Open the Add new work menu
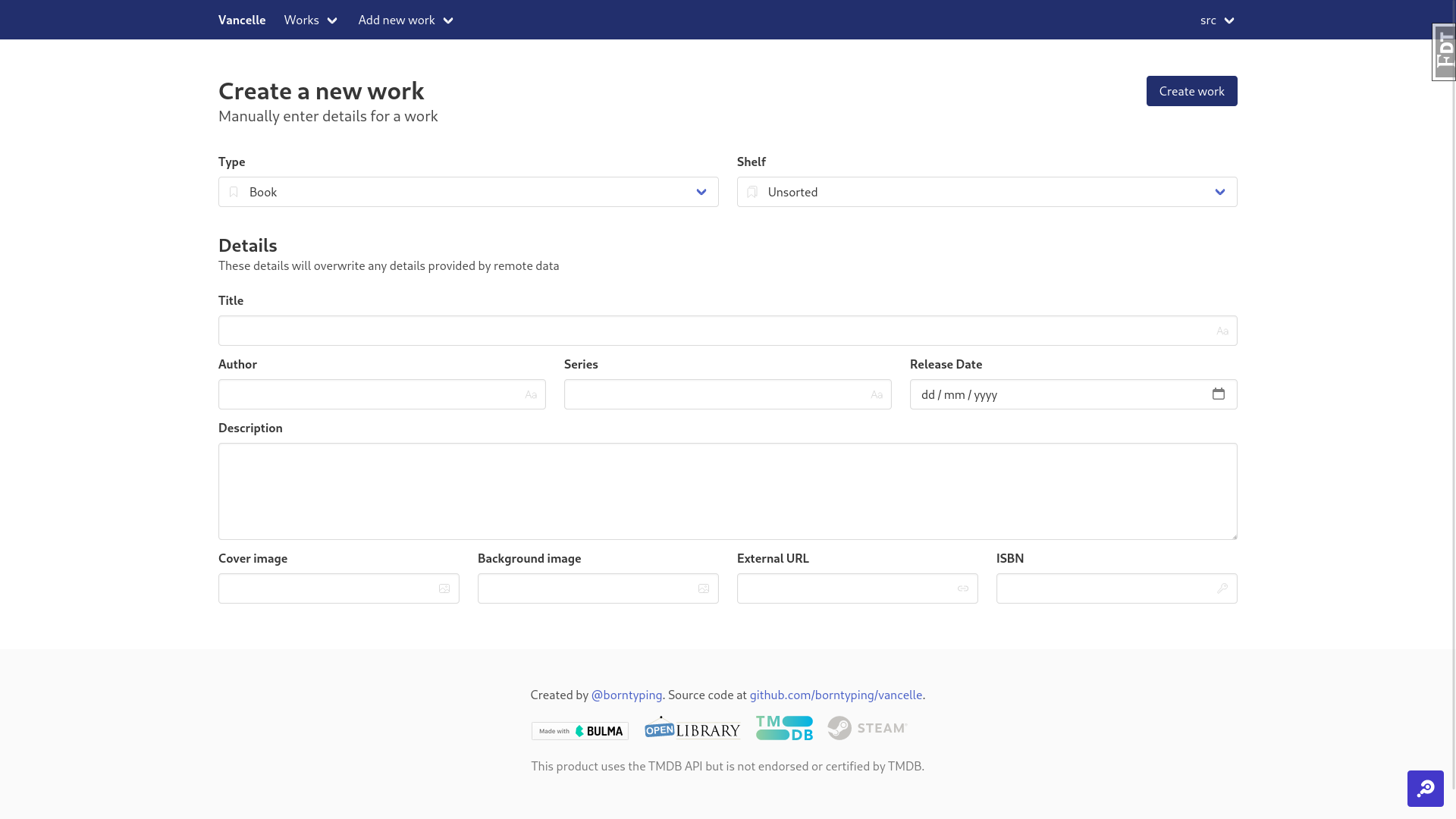Screen dimensions: 1456x819 click(405, 20)
